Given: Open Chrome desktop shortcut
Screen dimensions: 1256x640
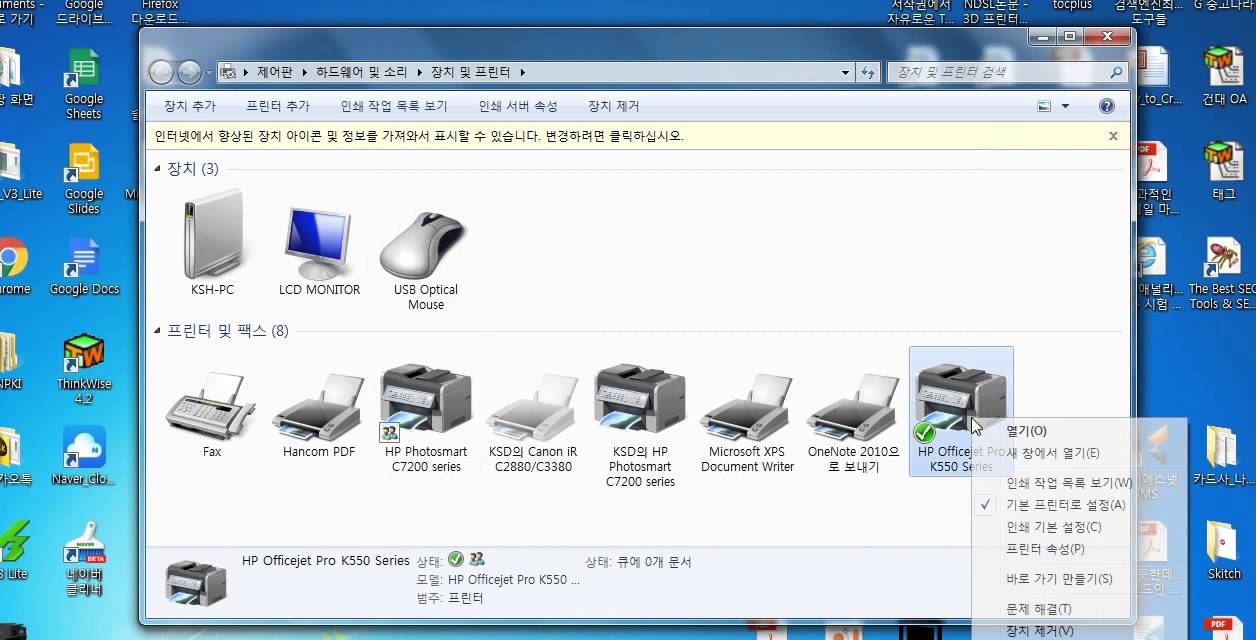Looking at the screenshot, I should [12, 266].
